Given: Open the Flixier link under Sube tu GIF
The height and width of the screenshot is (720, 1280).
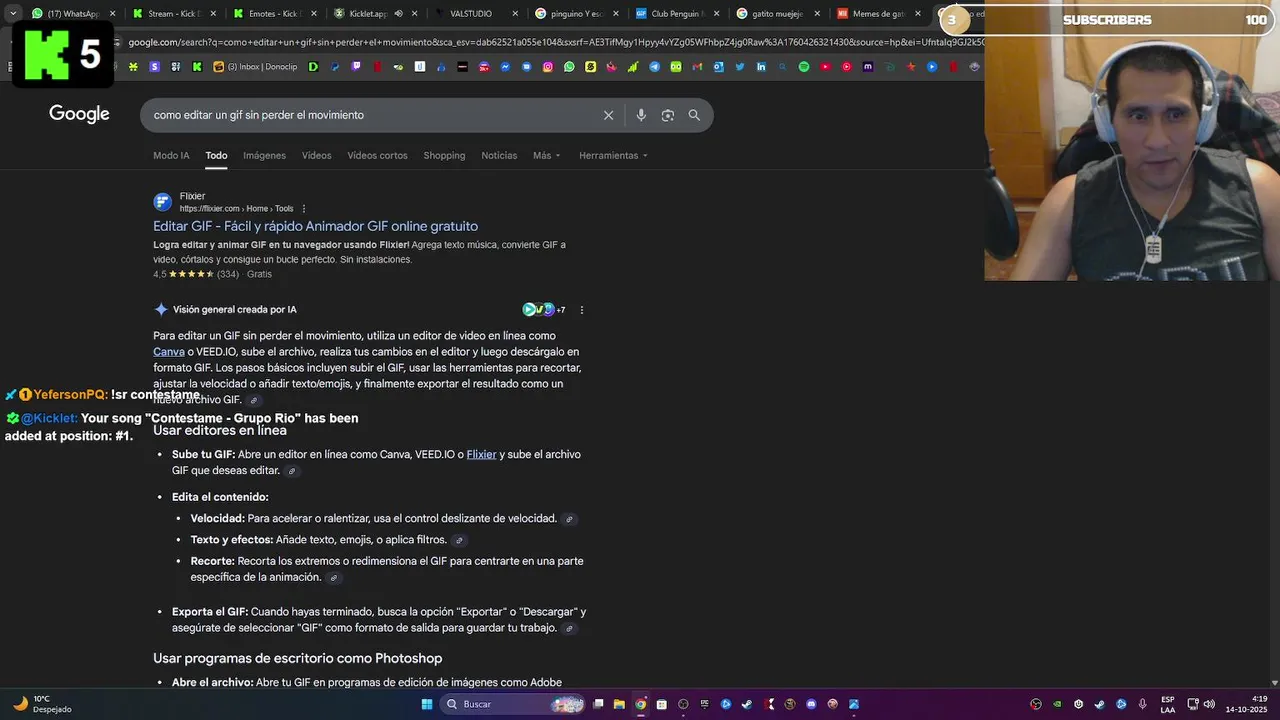Looking at the screenshot, I should click(481, 454).
